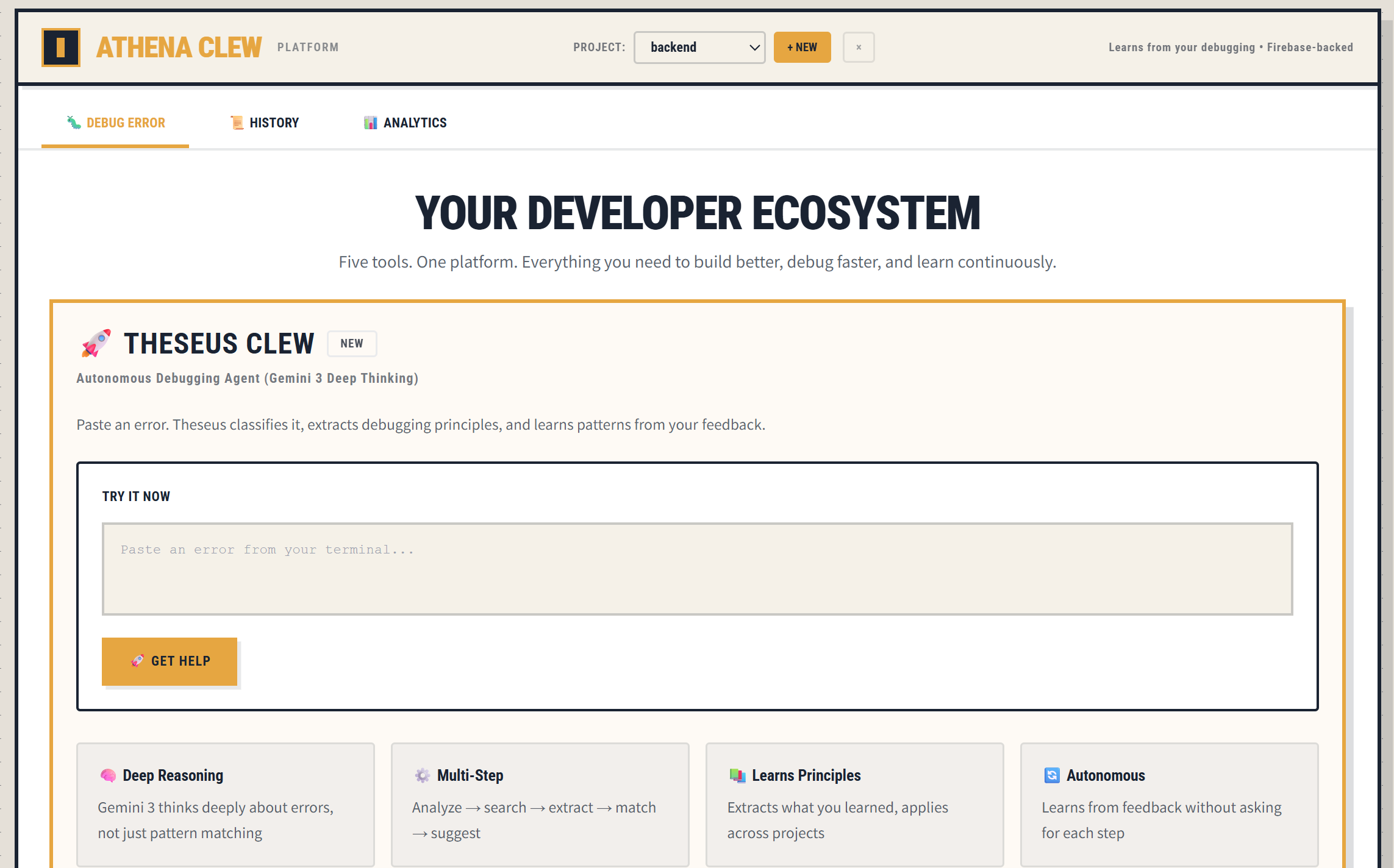Click the refresh icon on Autonomous card
This screenshot has width=1394, height=868.
1052,775
